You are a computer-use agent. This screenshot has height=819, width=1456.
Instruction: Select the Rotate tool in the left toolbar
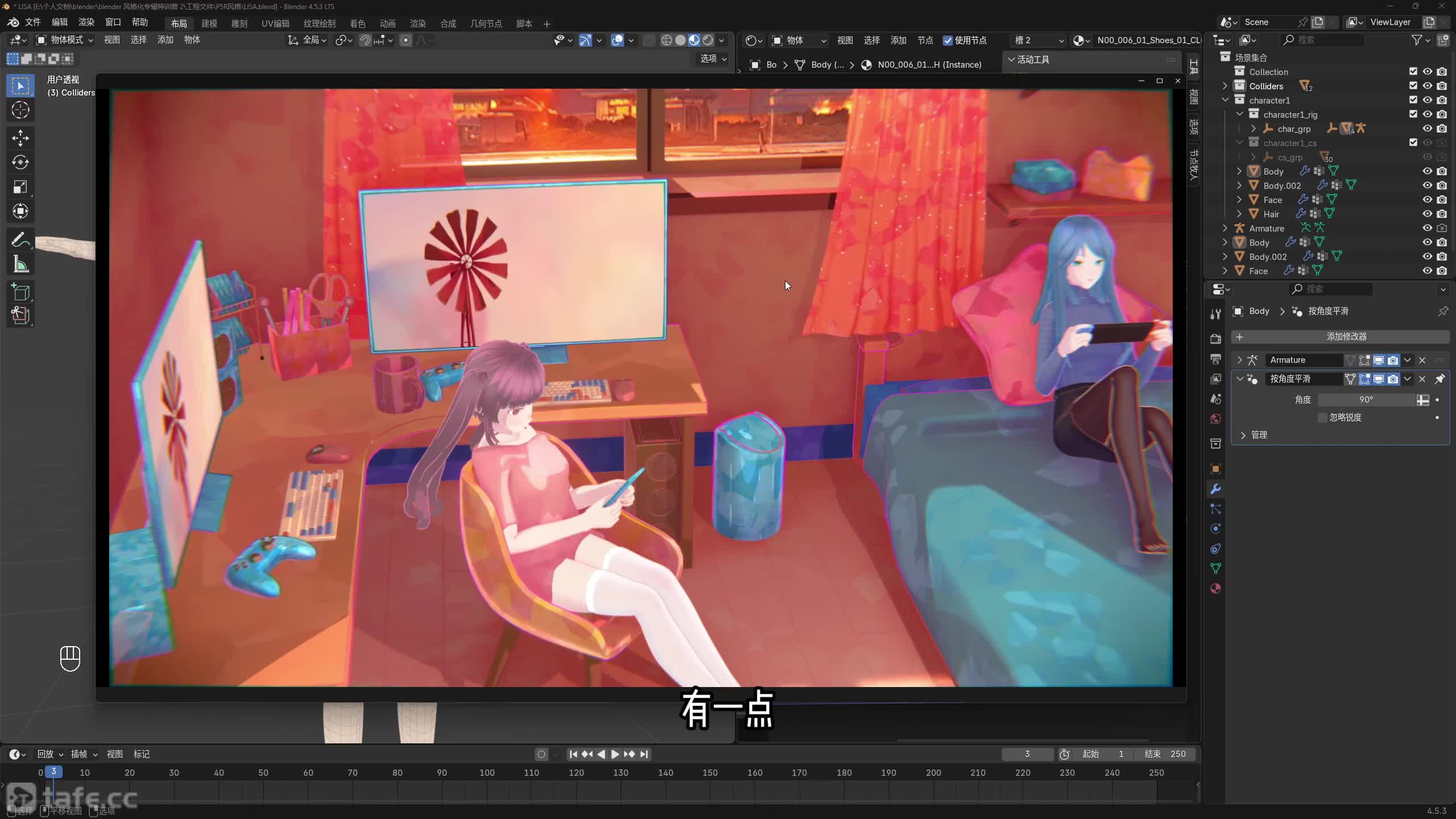(x=20, y=163)
